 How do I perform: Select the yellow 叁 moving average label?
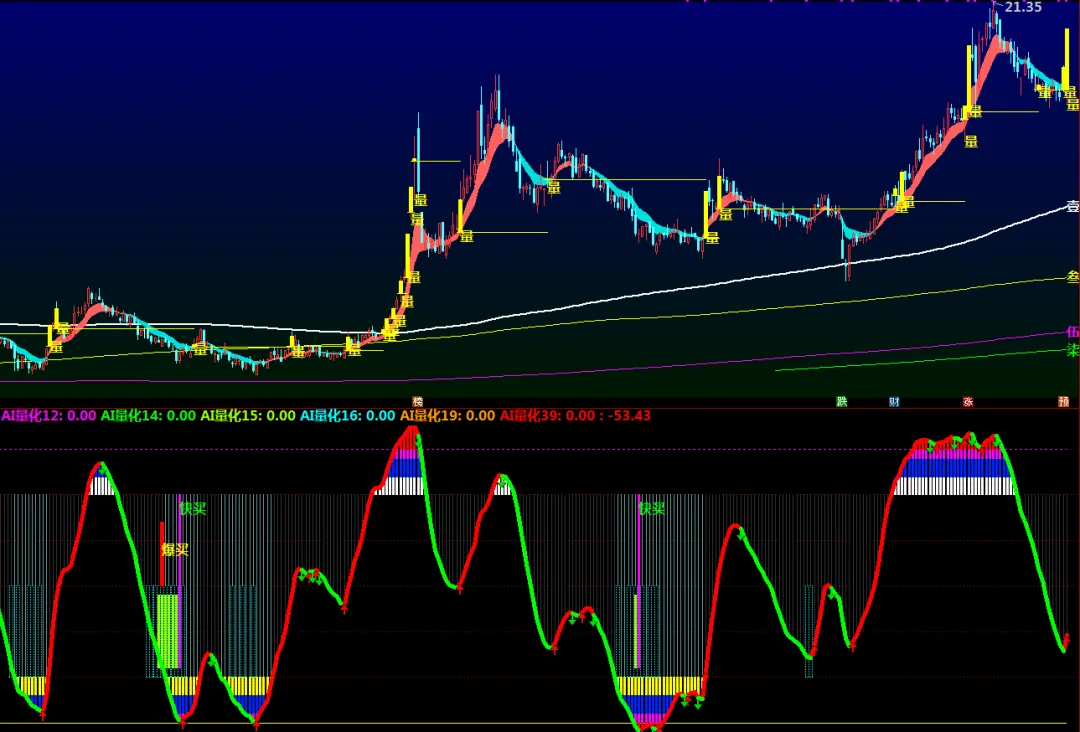pos(1073,277)
